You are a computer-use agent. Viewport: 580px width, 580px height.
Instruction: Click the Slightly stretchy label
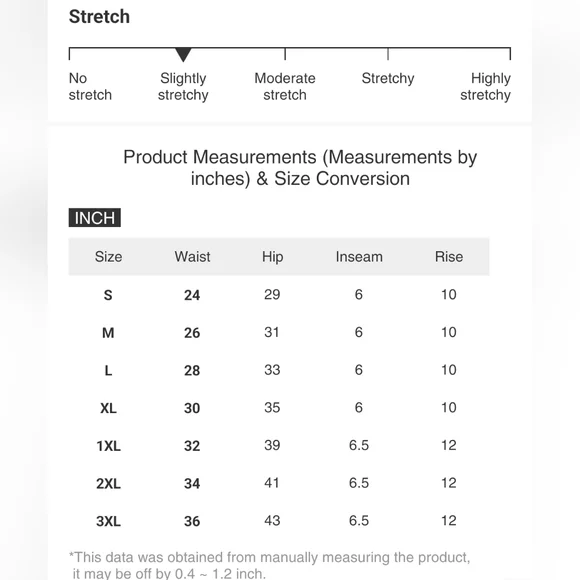[x=183, y=87]
